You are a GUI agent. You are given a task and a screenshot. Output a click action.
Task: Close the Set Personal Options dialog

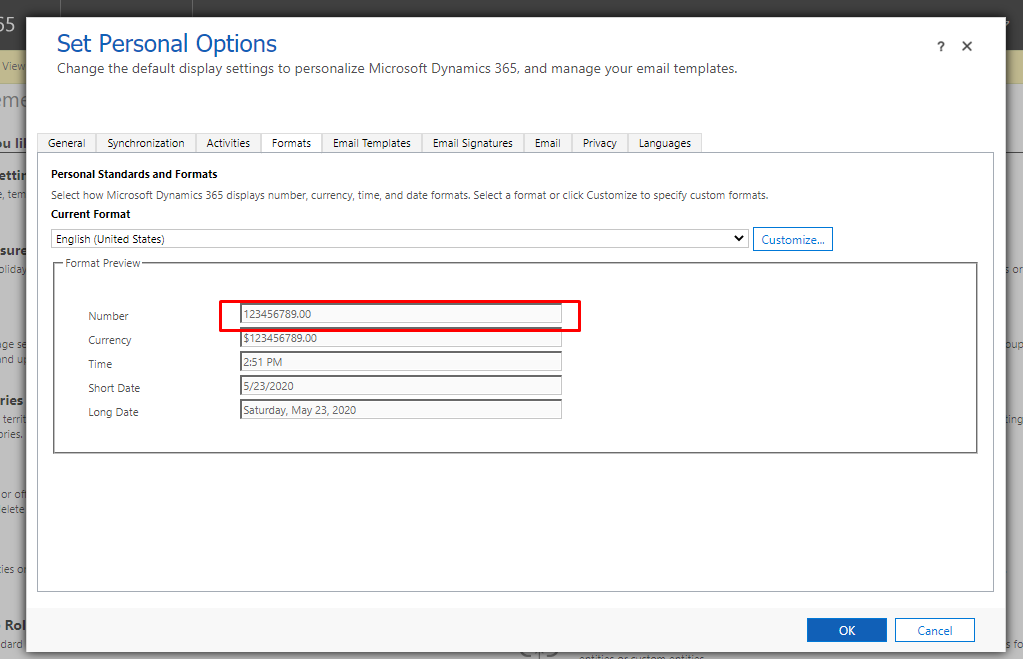click(967, 46)
